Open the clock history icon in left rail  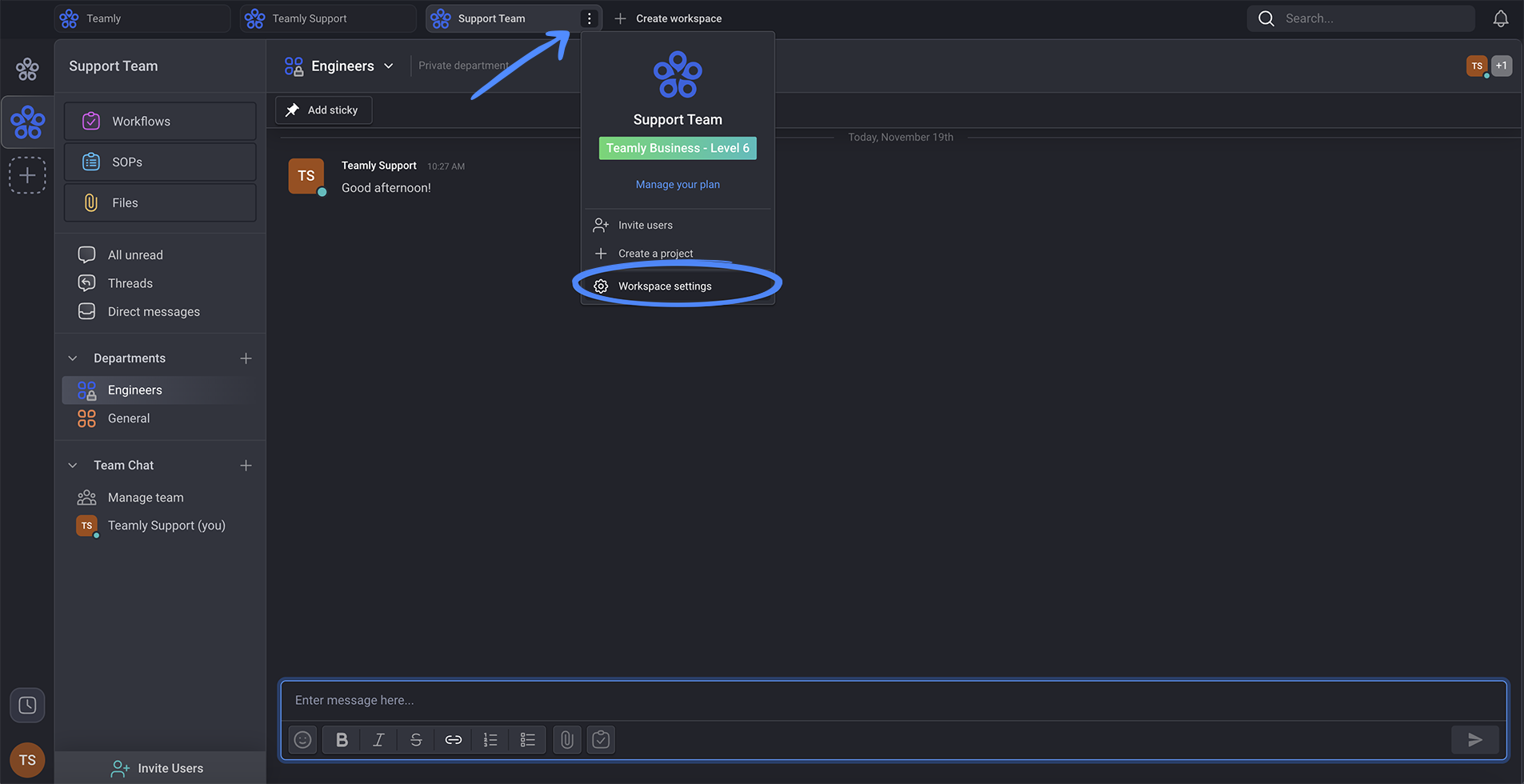(27, 705)
